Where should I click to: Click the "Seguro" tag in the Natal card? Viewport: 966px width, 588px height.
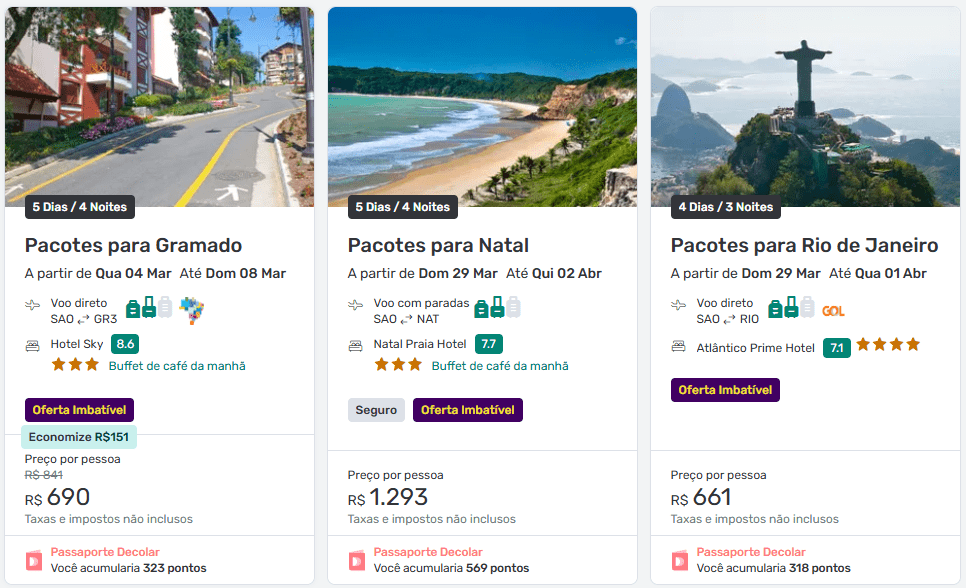coord(376,410)
